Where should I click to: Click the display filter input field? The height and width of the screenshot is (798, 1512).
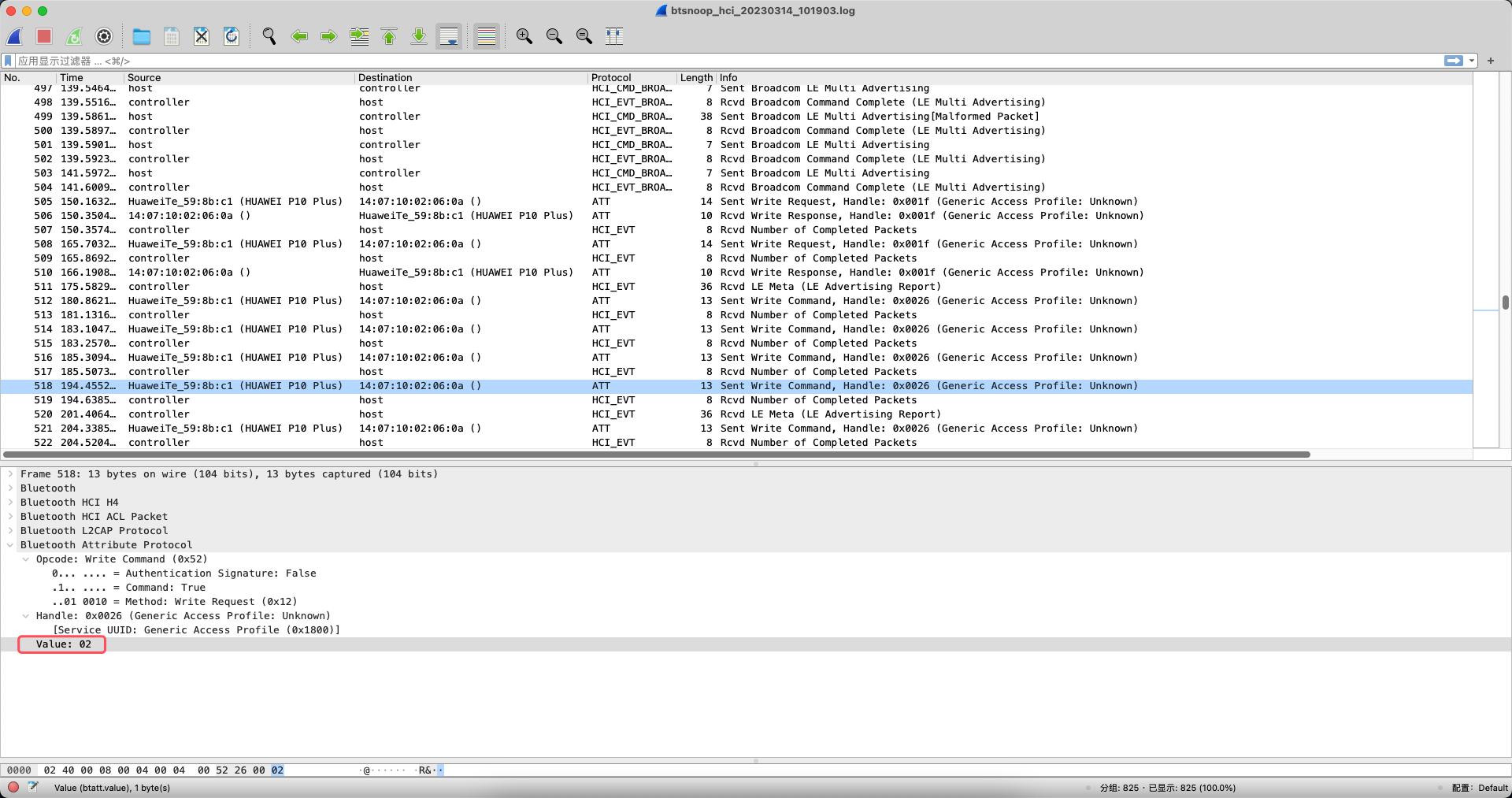pos(728,61)
